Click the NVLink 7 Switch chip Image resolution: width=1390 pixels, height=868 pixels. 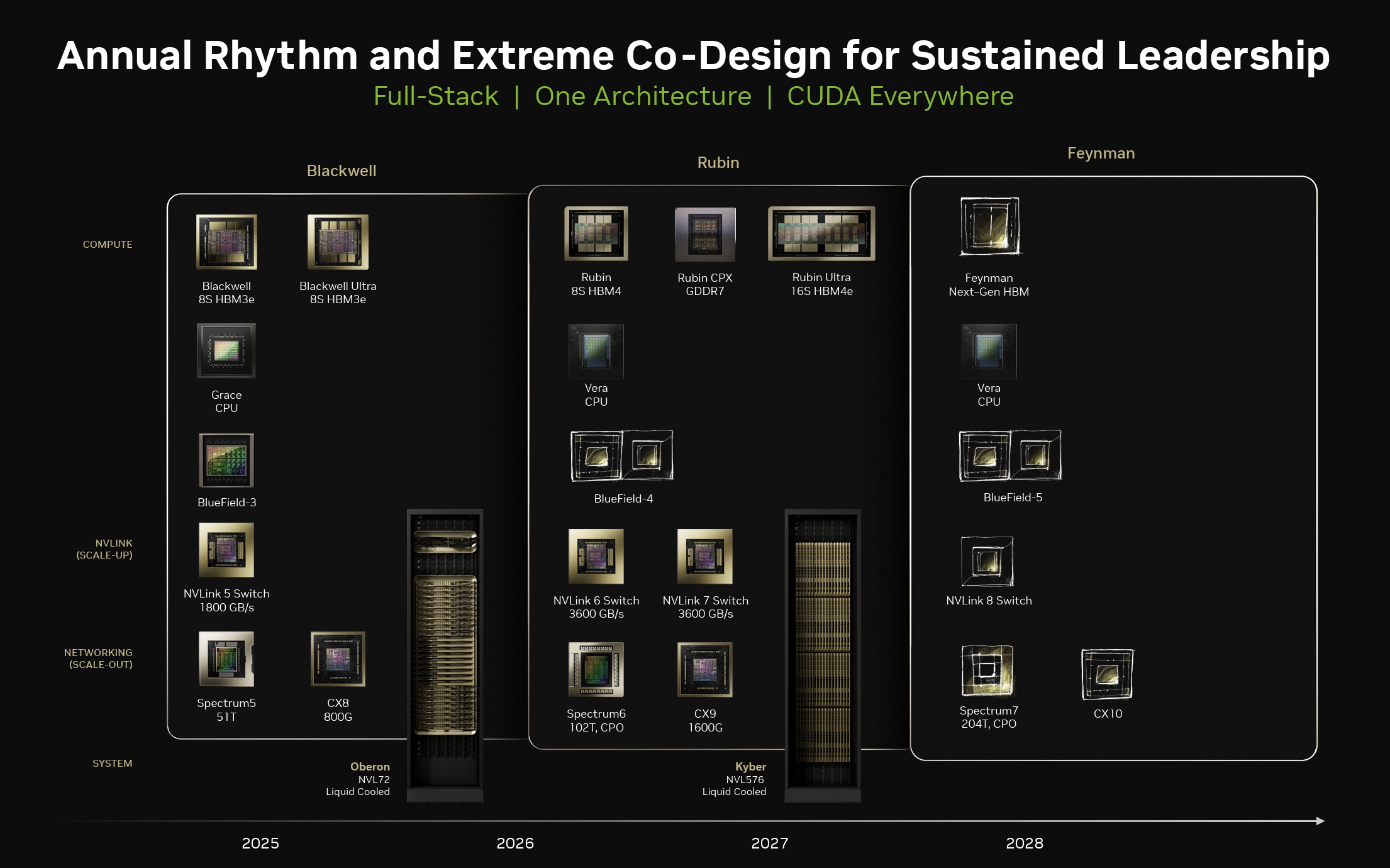coord(705,556)
